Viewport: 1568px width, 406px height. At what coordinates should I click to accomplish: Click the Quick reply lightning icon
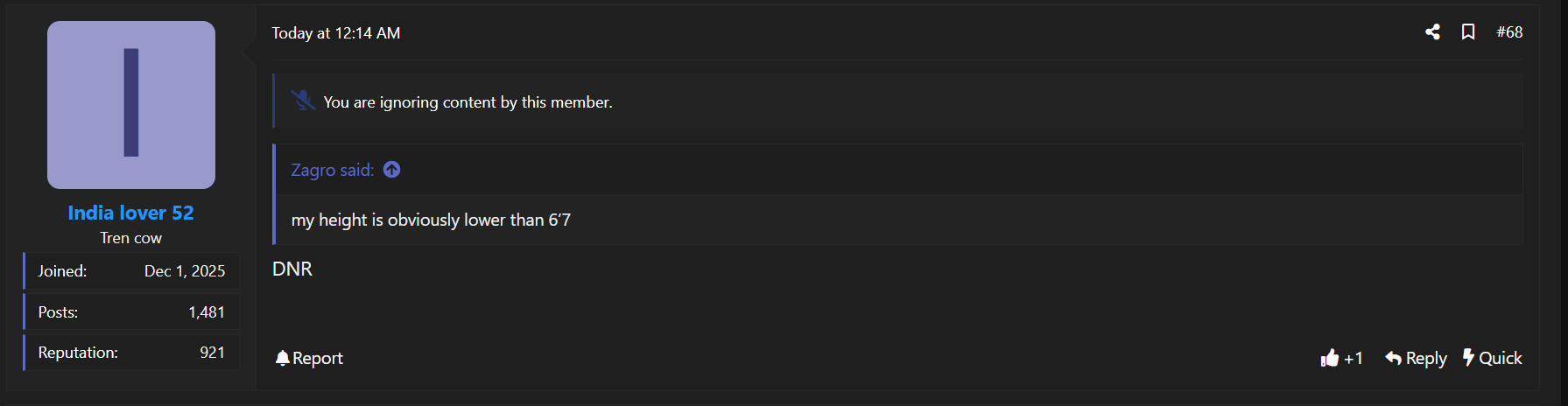(x=1468, y=358)
